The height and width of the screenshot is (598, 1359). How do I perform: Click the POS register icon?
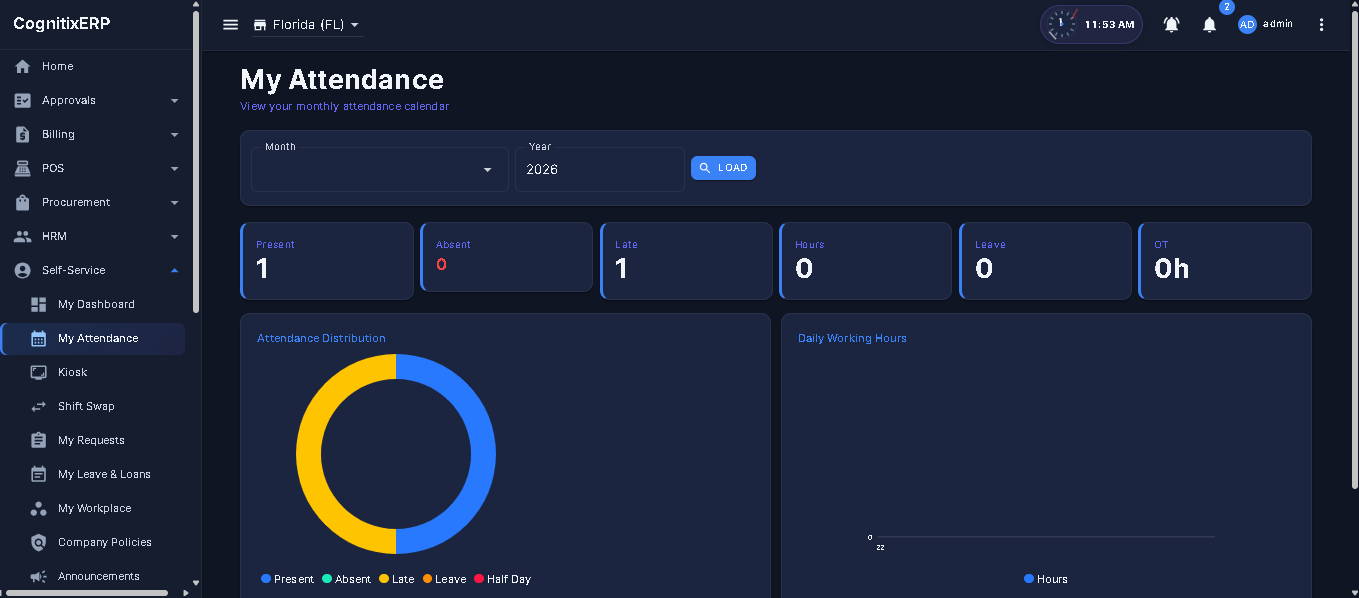[22, 169]
